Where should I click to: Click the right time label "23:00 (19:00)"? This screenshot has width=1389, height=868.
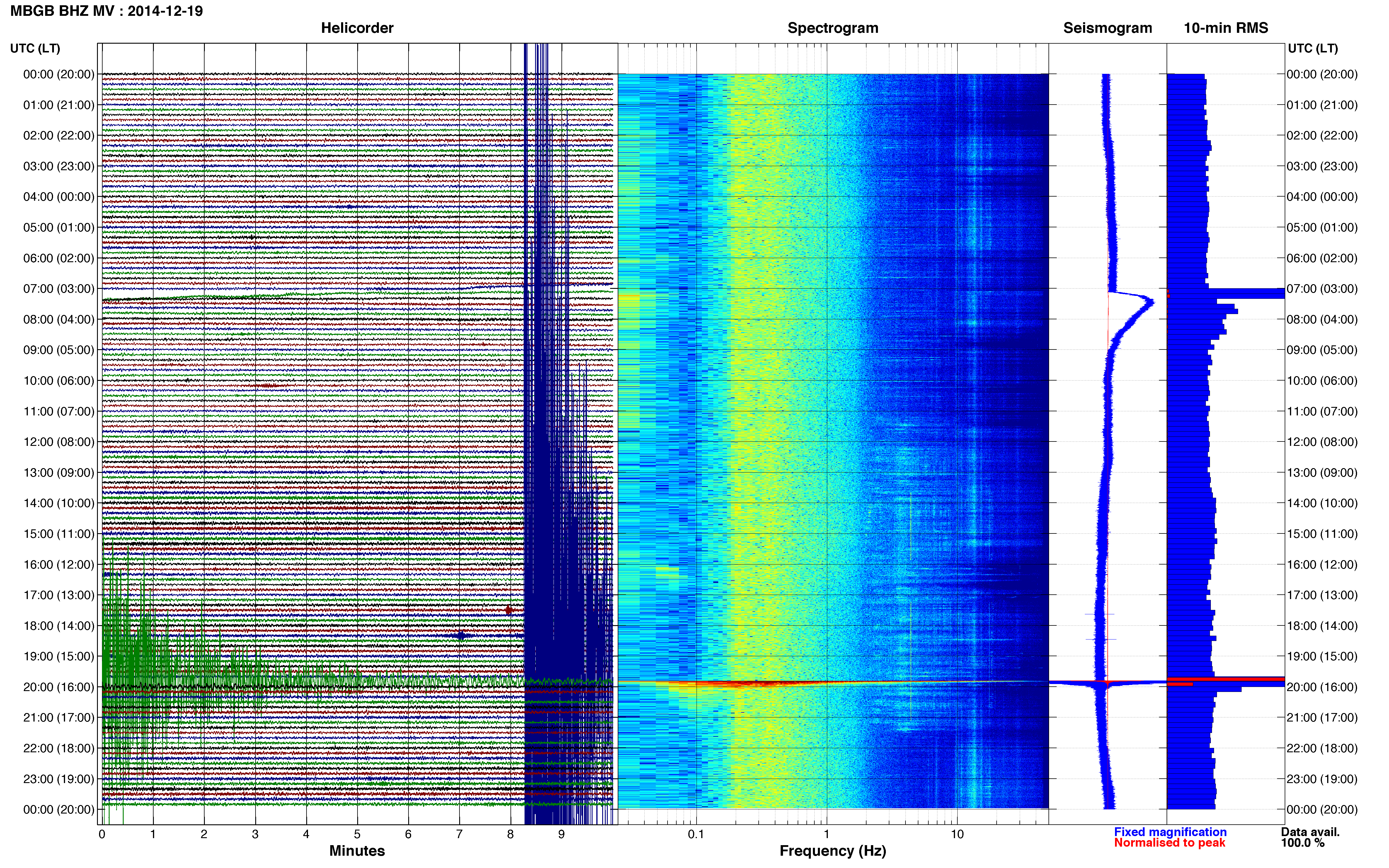click(1322, 779)
